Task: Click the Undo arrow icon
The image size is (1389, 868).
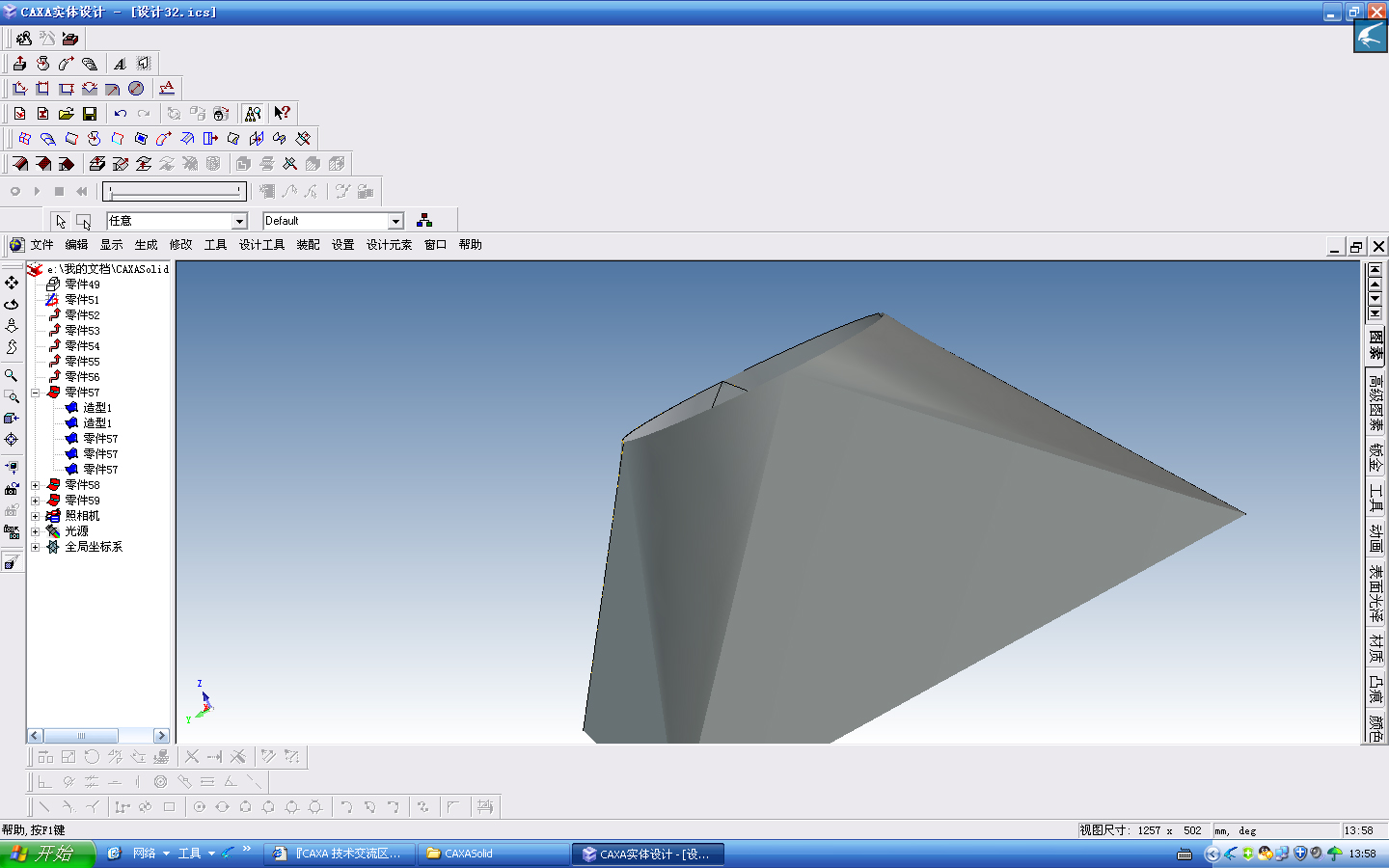Action: pyautogui.click(x=121, y=114)
